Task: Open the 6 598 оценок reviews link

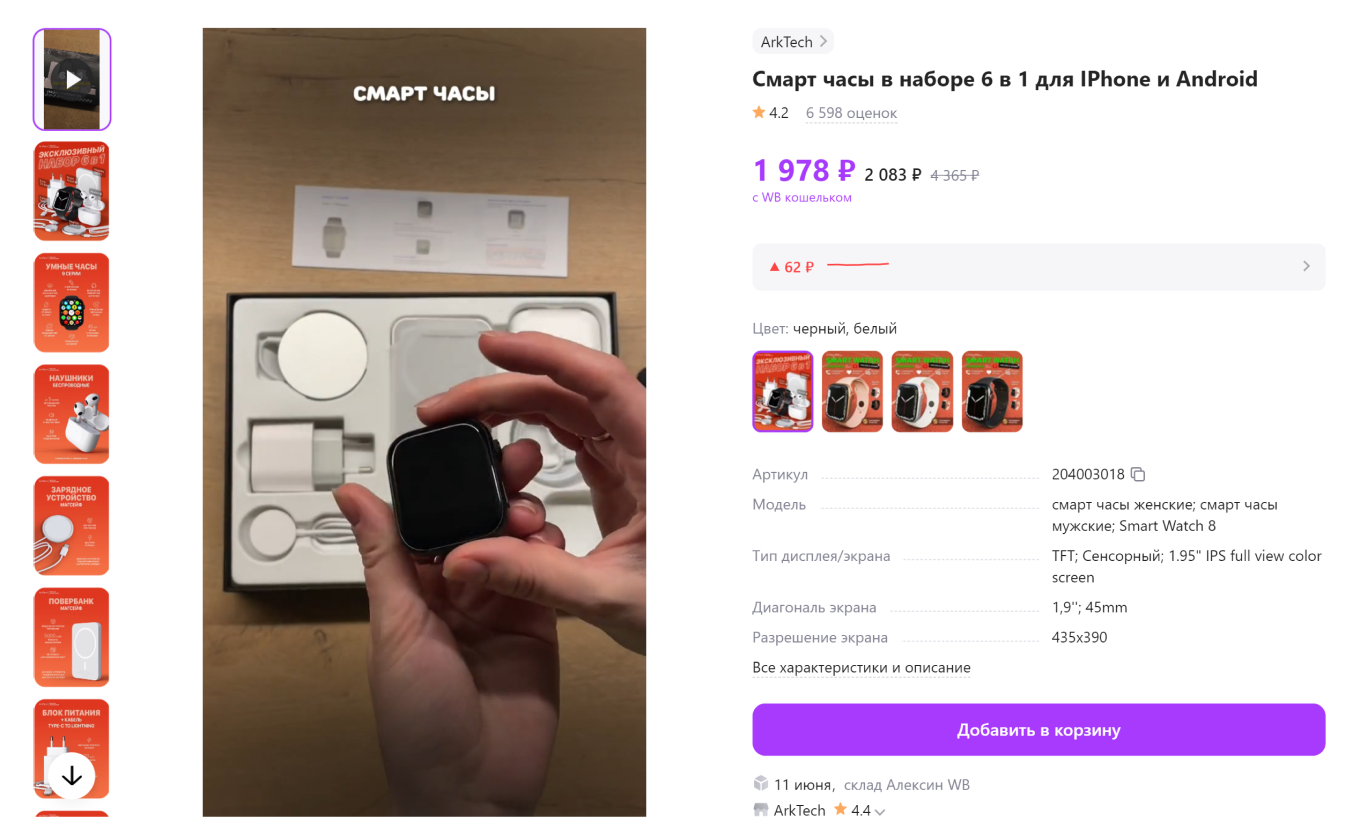Action: click(x=852, y=113)
